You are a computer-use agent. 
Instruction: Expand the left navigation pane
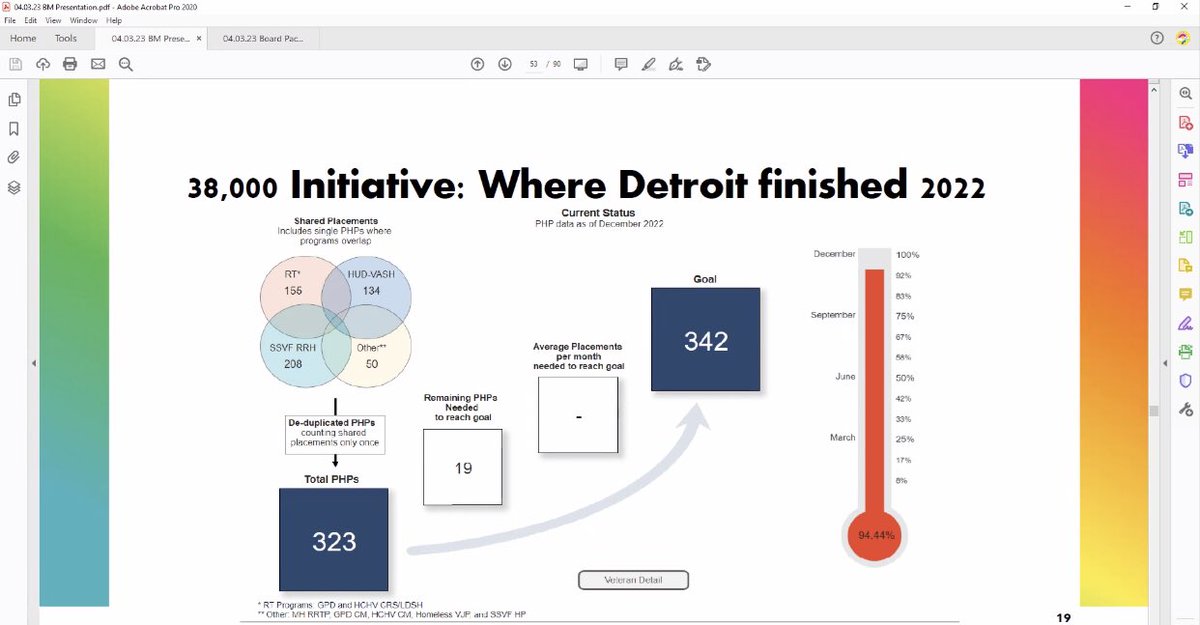tap(33, 364)
